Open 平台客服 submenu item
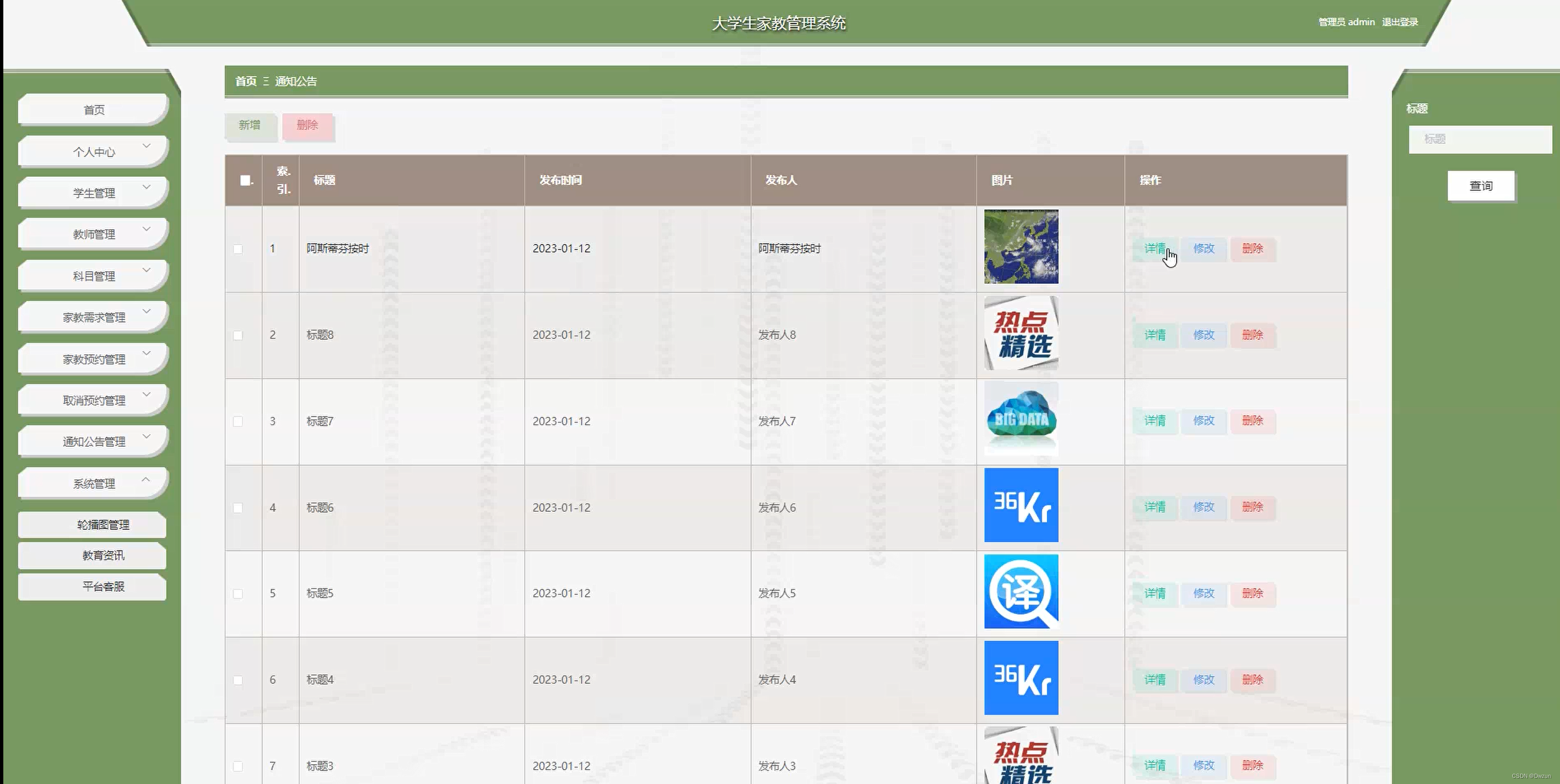 92,587
